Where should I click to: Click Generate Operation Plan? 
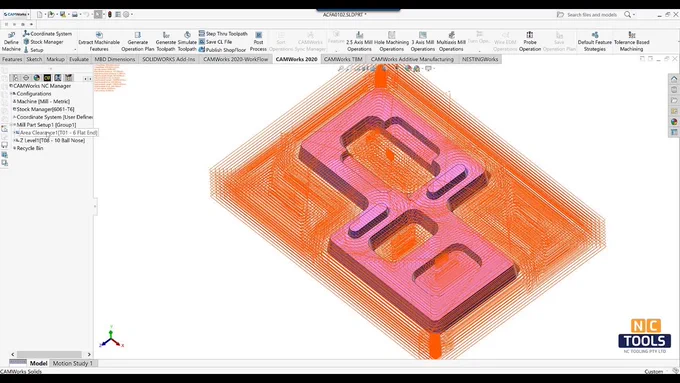click(137, 42)
